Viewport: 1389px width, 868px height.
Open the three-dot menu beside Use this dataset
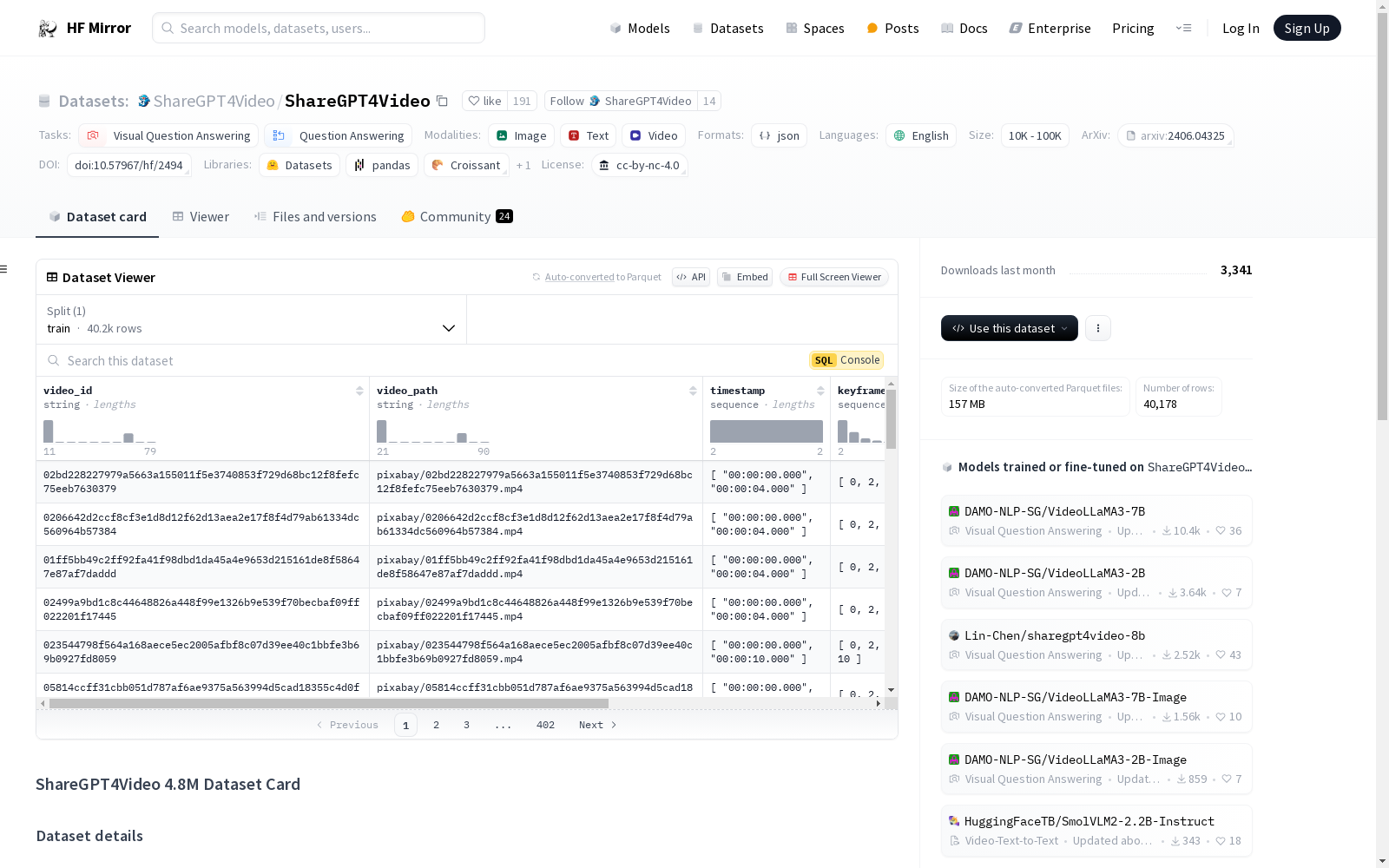(1098, 328)
